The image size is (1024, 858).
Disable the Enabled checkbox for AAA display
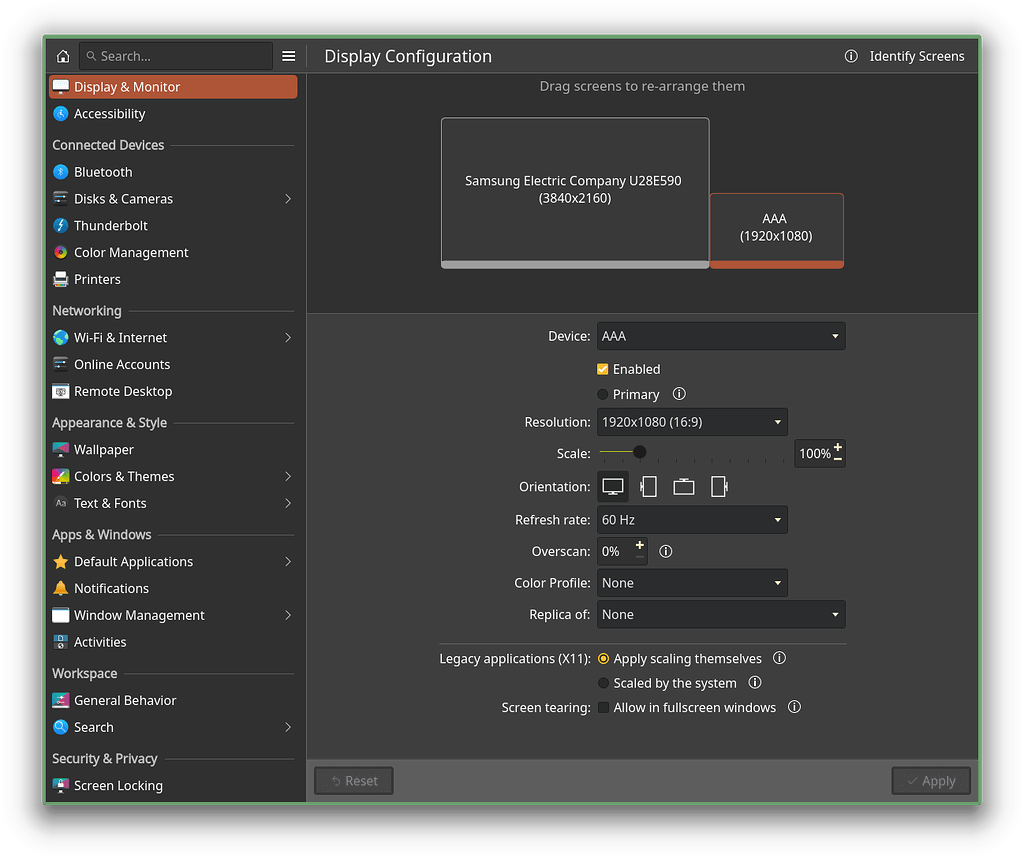[602, 369]
